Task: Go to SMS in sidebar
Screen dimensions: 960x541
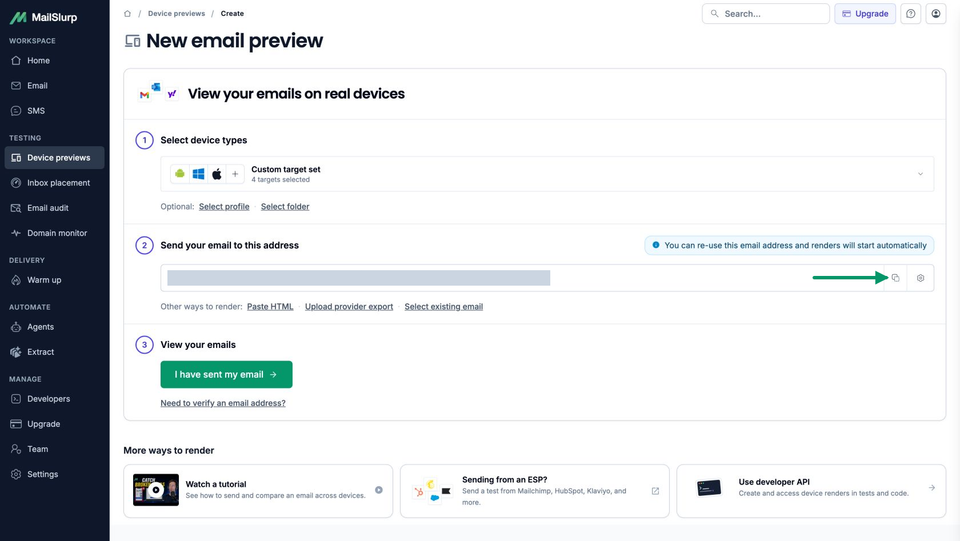Action: coord(54,111)
